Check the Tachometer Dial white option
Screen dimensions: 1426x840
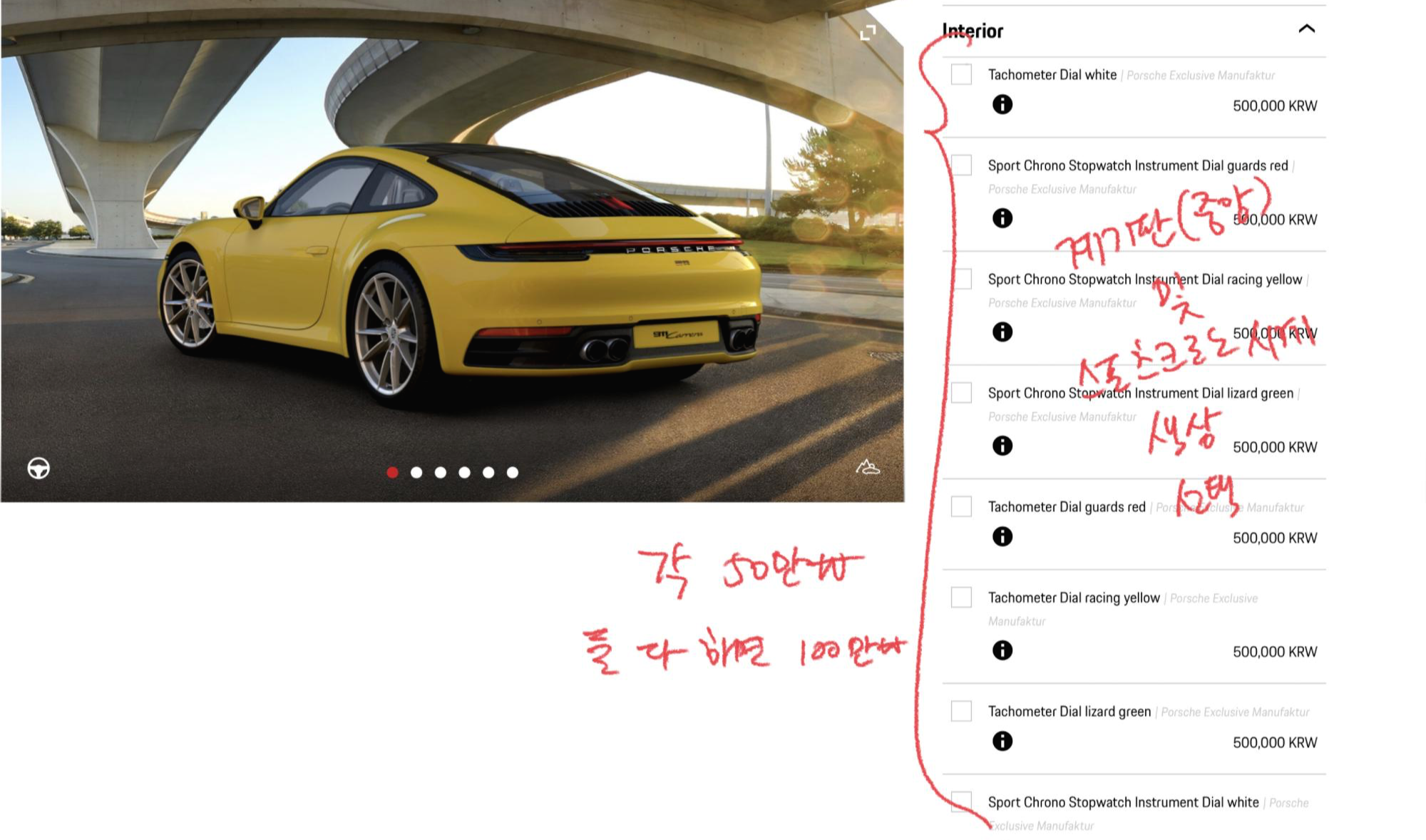coord(961,74)
